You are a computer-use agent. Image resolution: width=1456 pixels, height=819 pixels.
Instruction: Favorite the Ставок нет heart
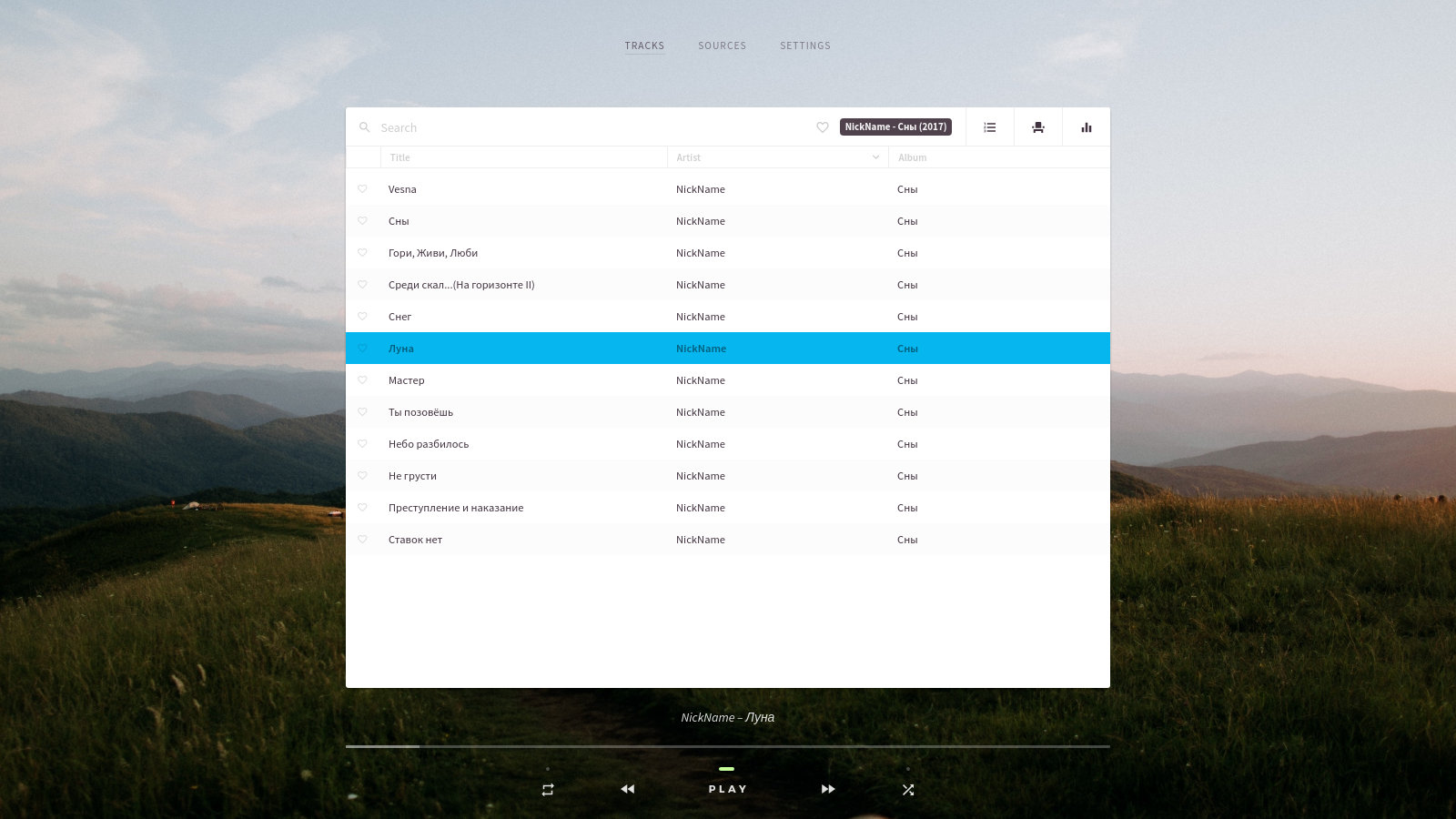click(362, 540)
